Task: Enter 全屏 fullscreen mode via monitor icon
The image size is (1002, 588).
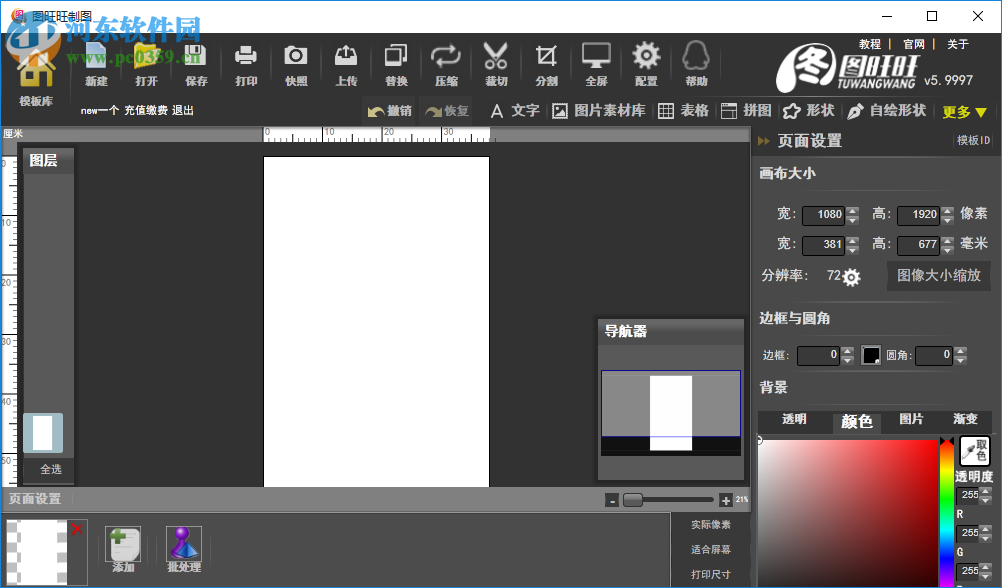Action: (x=596, y=56)
